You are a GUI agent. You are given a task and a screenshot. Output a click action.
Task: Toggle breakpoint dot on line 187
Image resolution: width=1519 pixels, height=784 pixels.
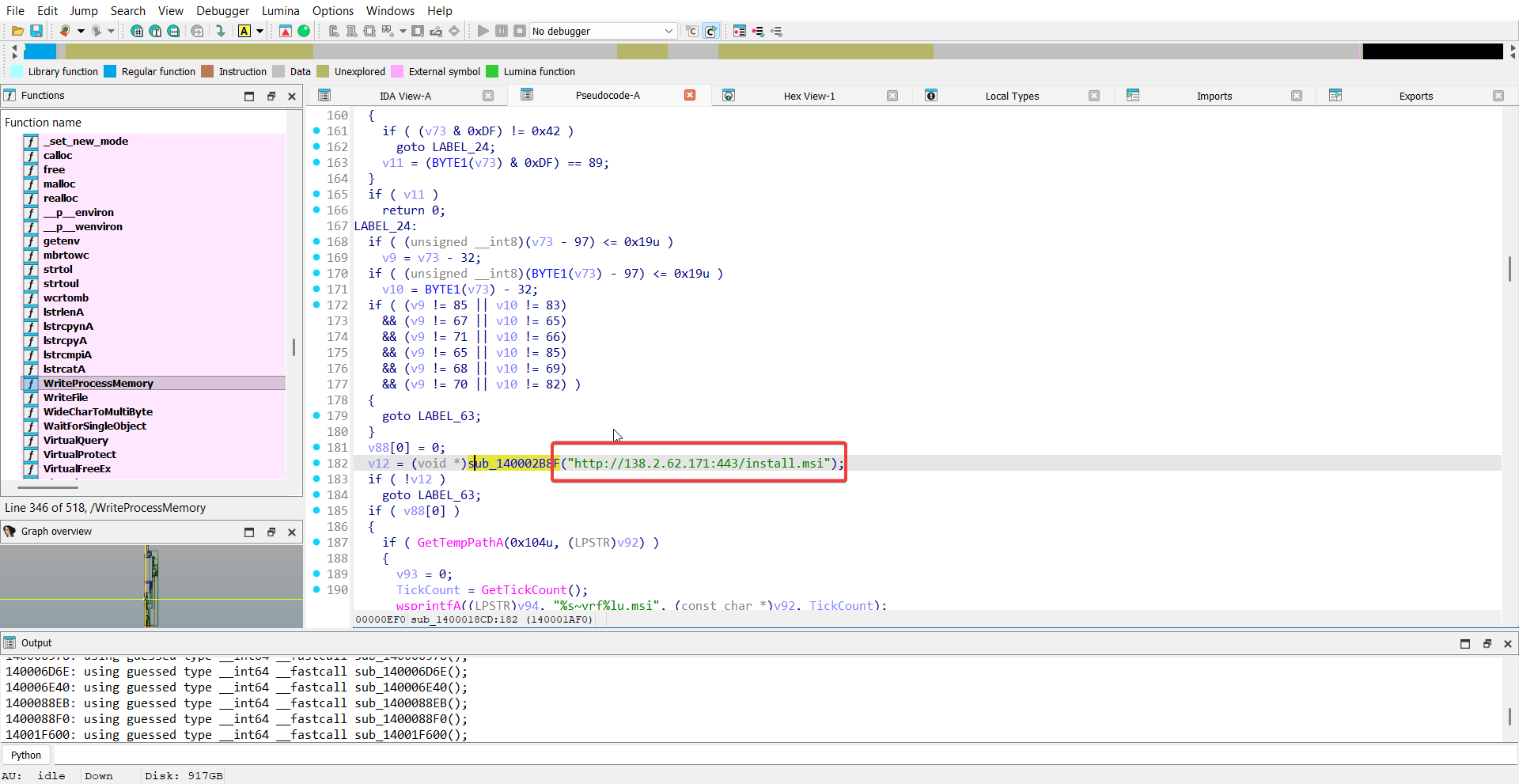(x=316, y=542)
